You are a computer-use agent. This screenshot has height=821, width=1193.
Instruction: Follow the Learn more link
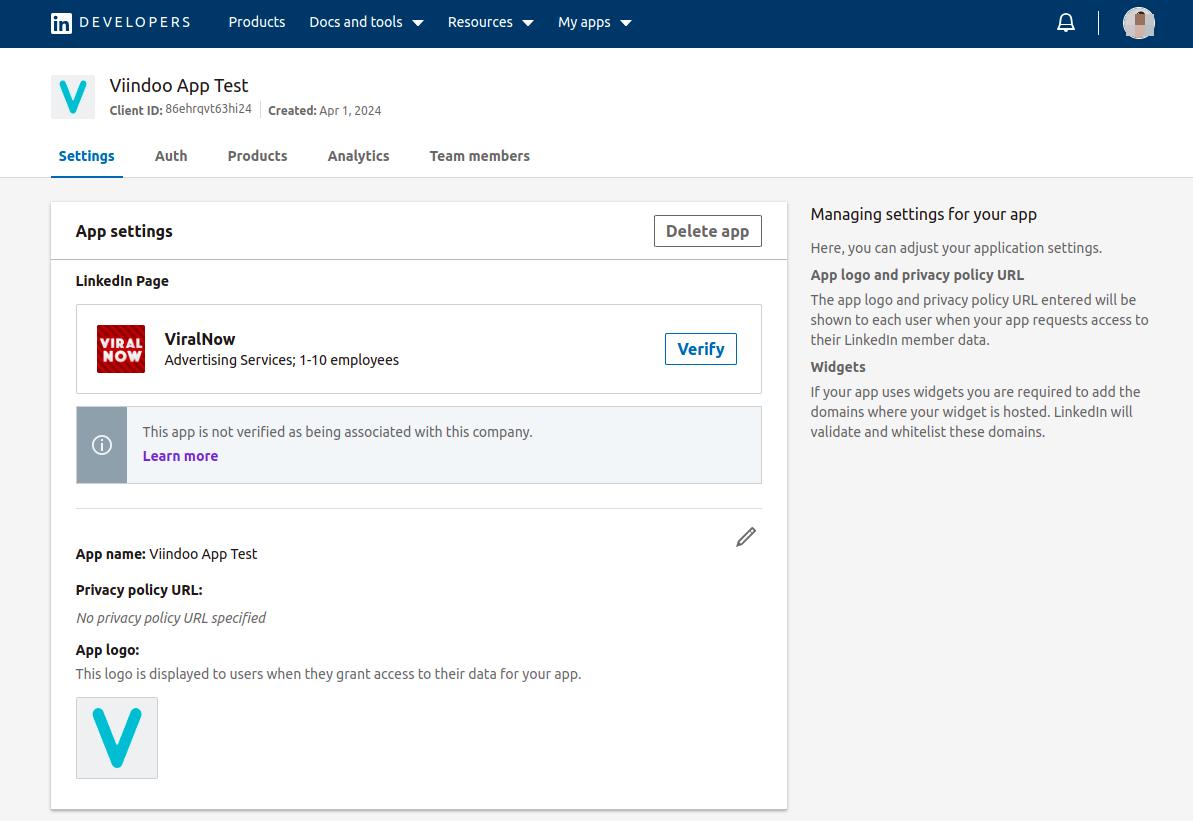[180, 456]
